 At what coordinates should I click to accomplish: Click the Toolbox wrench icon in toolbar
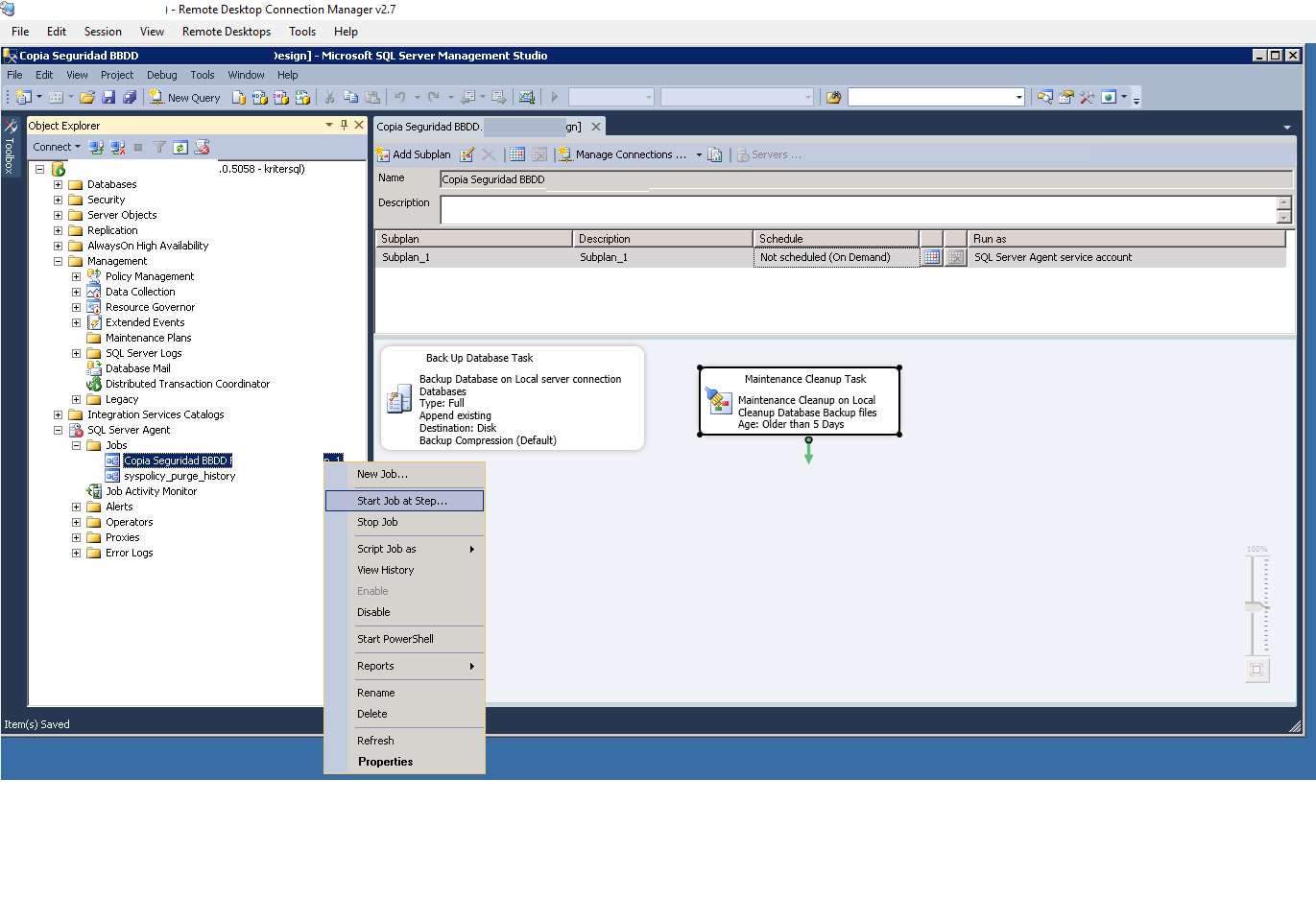coord(1088,97)
